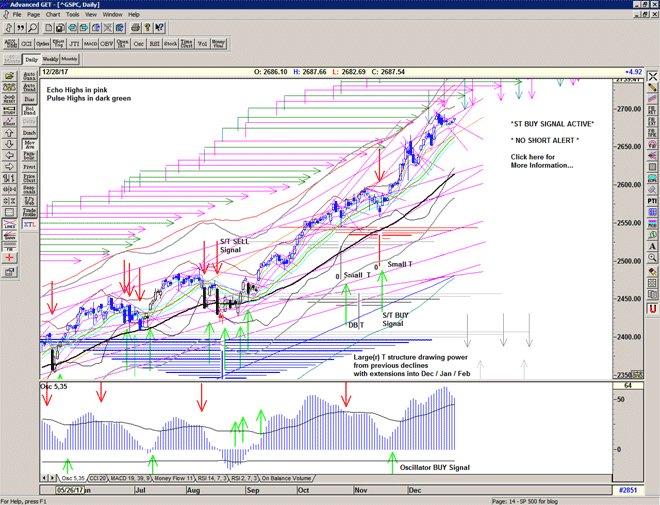Open the Chart menu

tap(52, 15)
